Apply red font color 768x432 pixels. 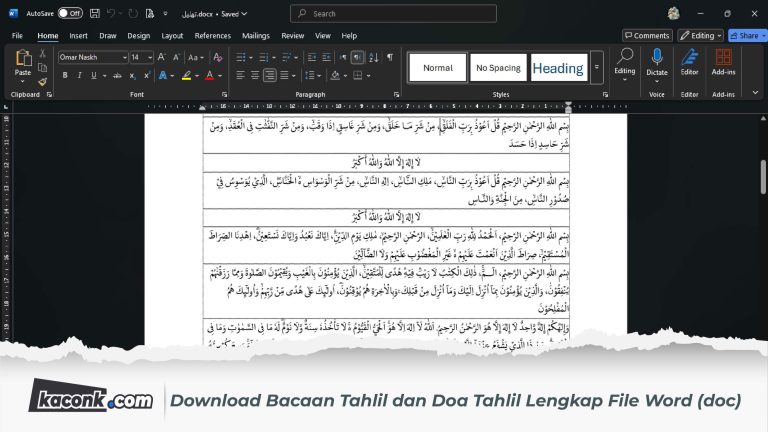coord(210,75)
